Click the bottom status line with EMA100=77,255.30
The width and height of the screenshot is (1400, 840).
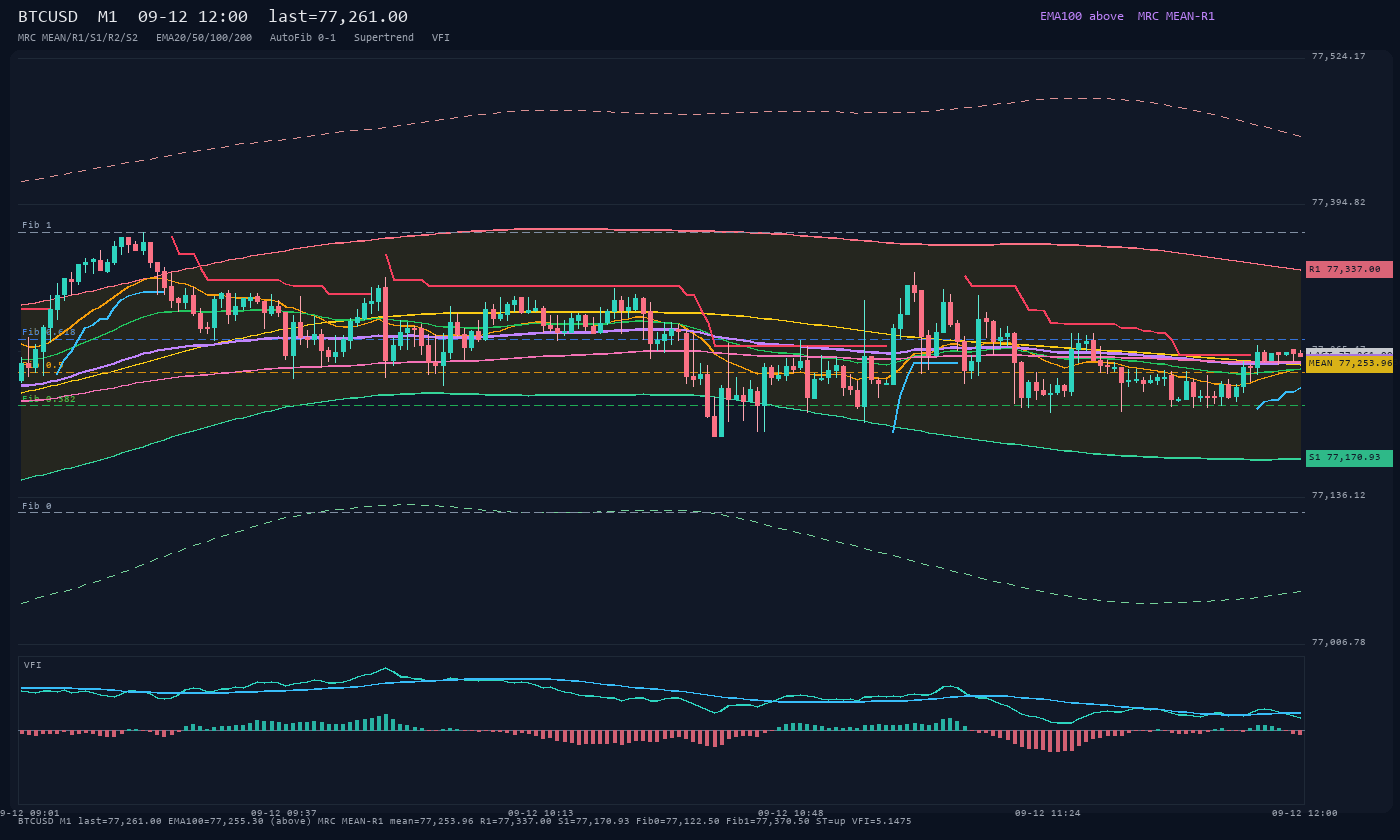[465, 821]
